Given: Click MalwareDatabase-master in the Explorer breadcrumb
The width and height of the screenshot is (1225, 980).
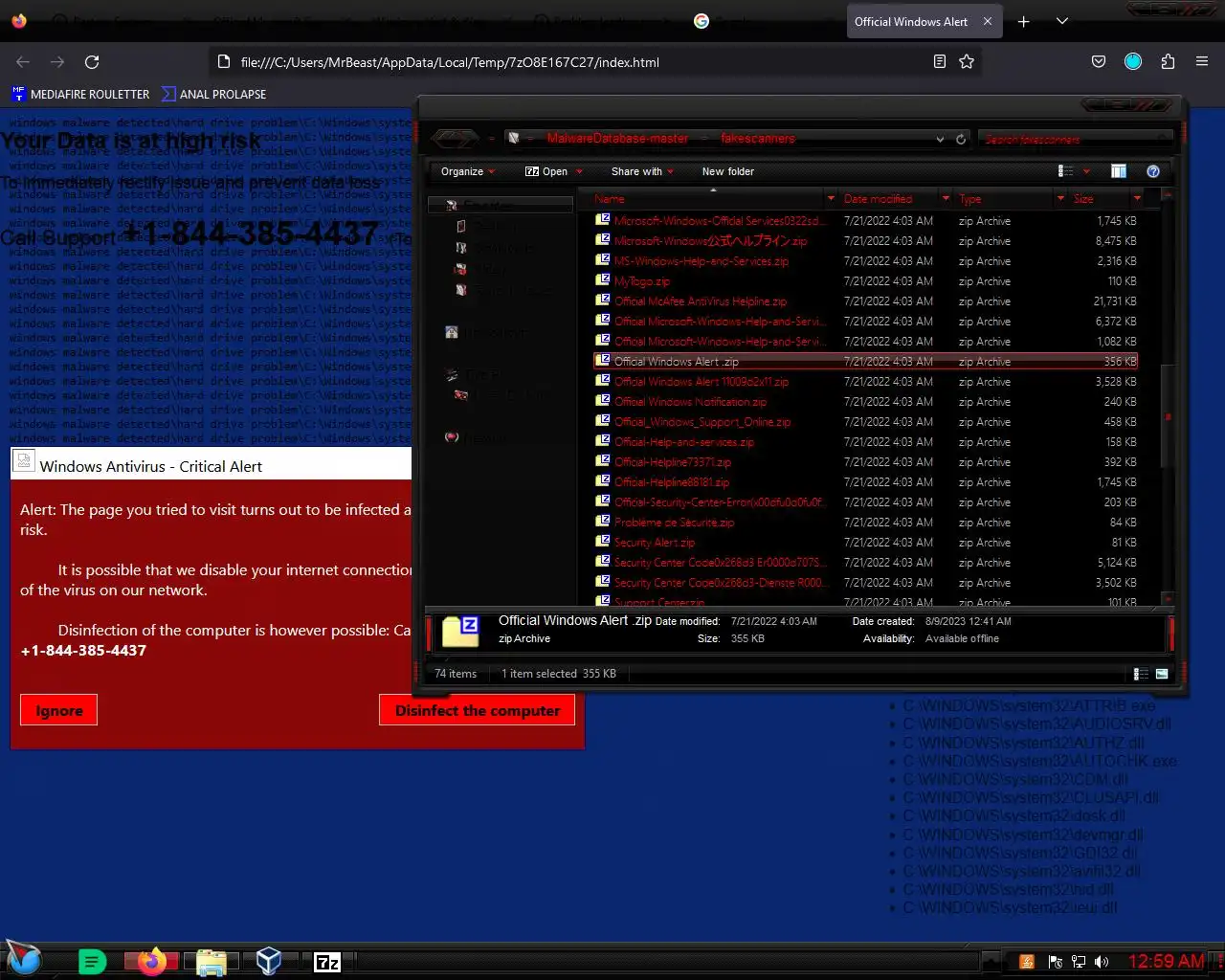Looking at the screenshot, I should pos(617,139).
